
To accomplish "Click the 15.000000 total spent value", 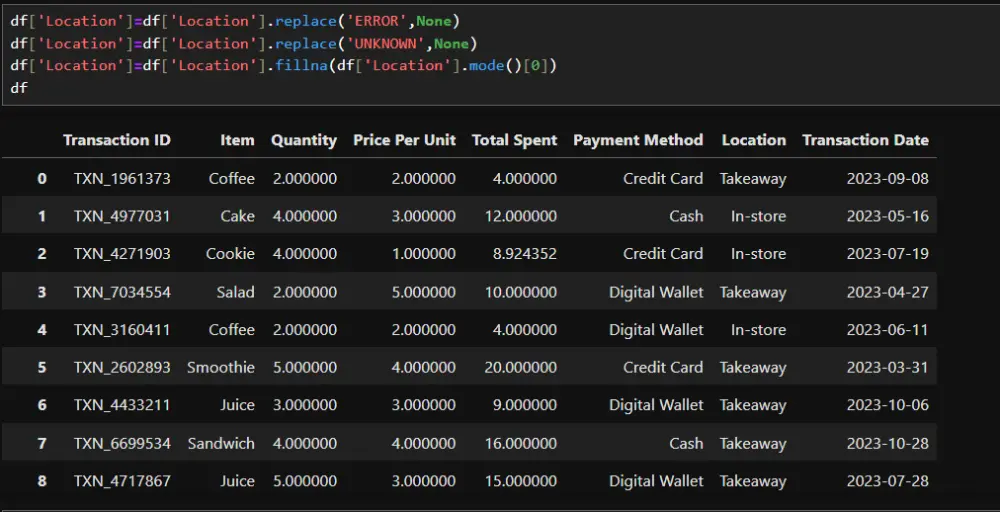I will click(x=520, y=481).
